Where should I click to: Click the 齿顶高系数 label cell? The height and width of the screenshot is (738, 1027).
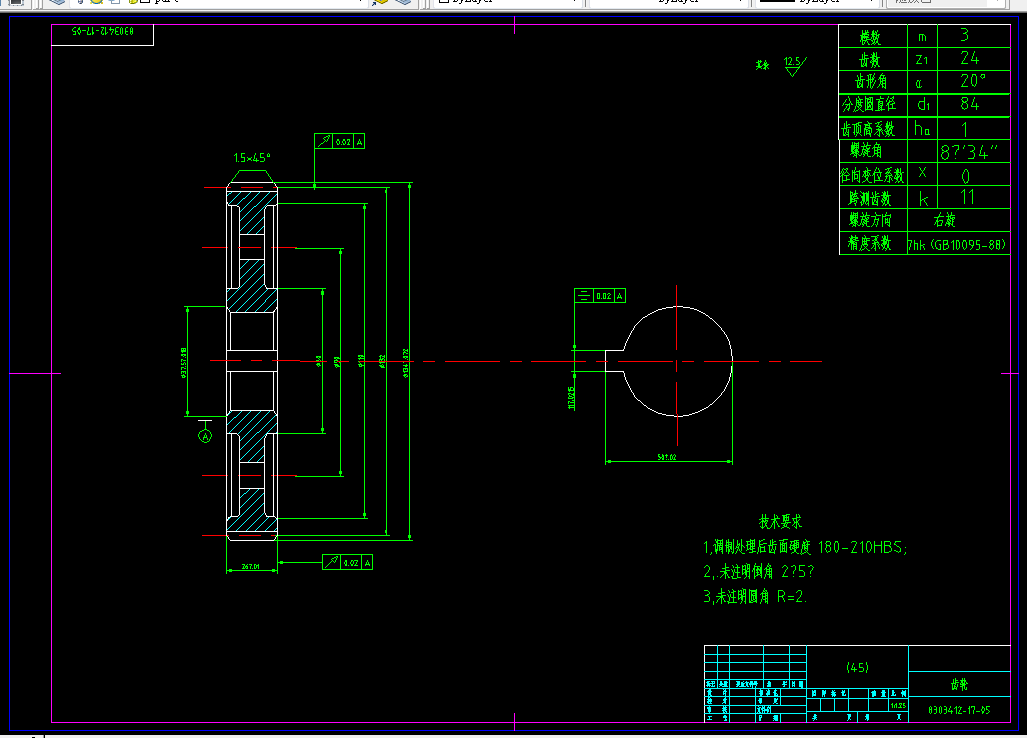pyautogui.click(x=872, y=128)
